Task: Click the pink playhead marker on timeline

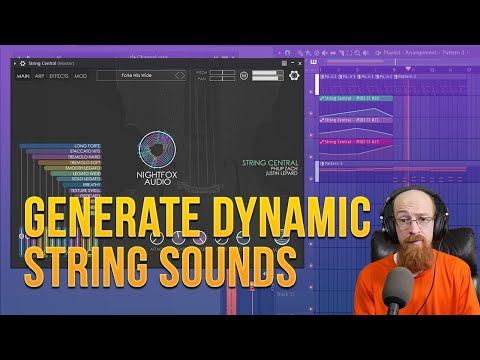Action: [x=408, y=69]
